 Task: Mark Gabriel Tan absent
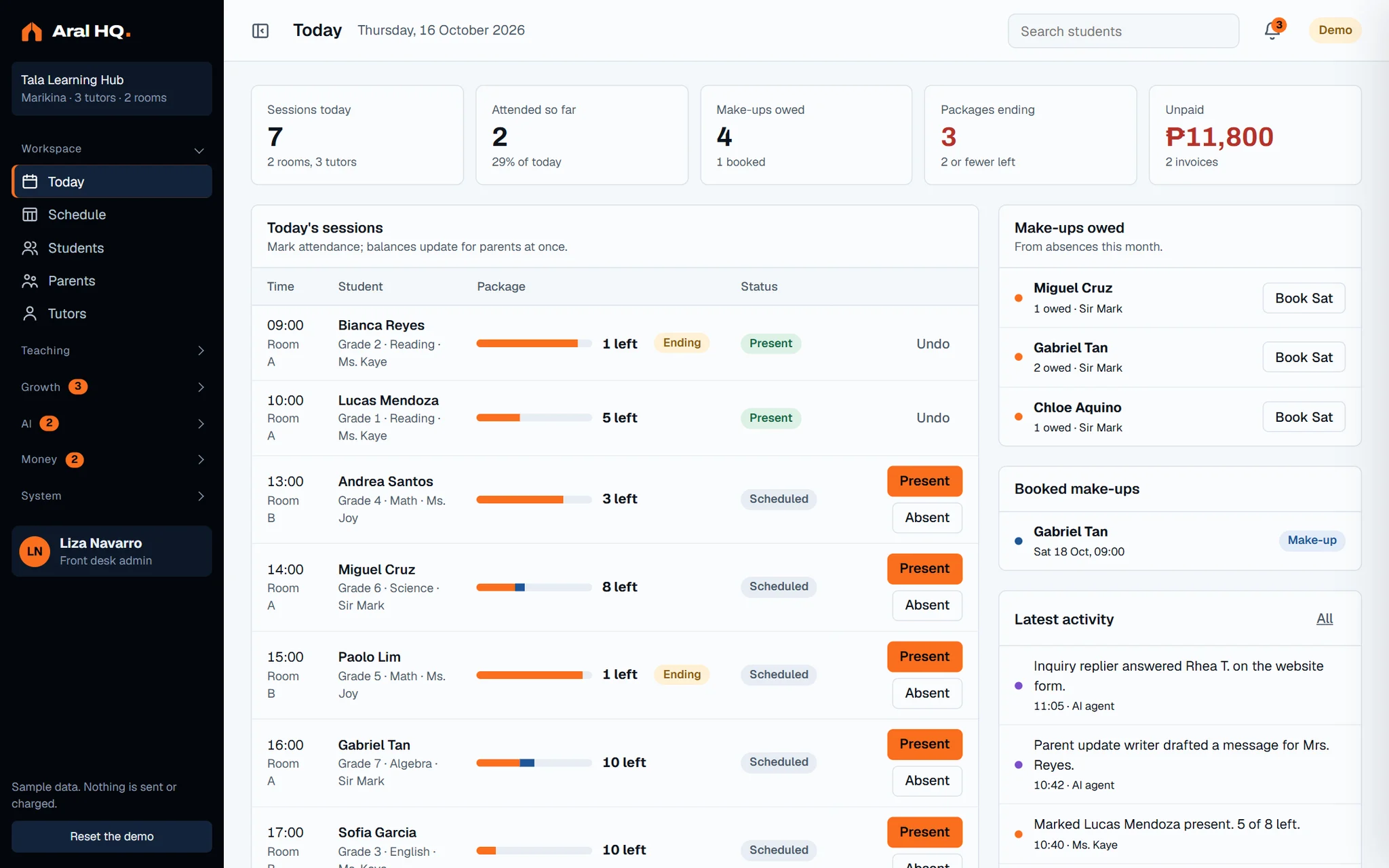927,781
